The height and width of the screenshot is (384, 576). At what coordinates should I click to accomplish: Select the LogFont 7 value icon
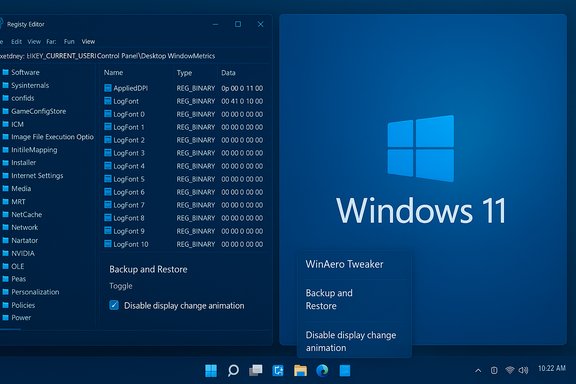[108, 205]
